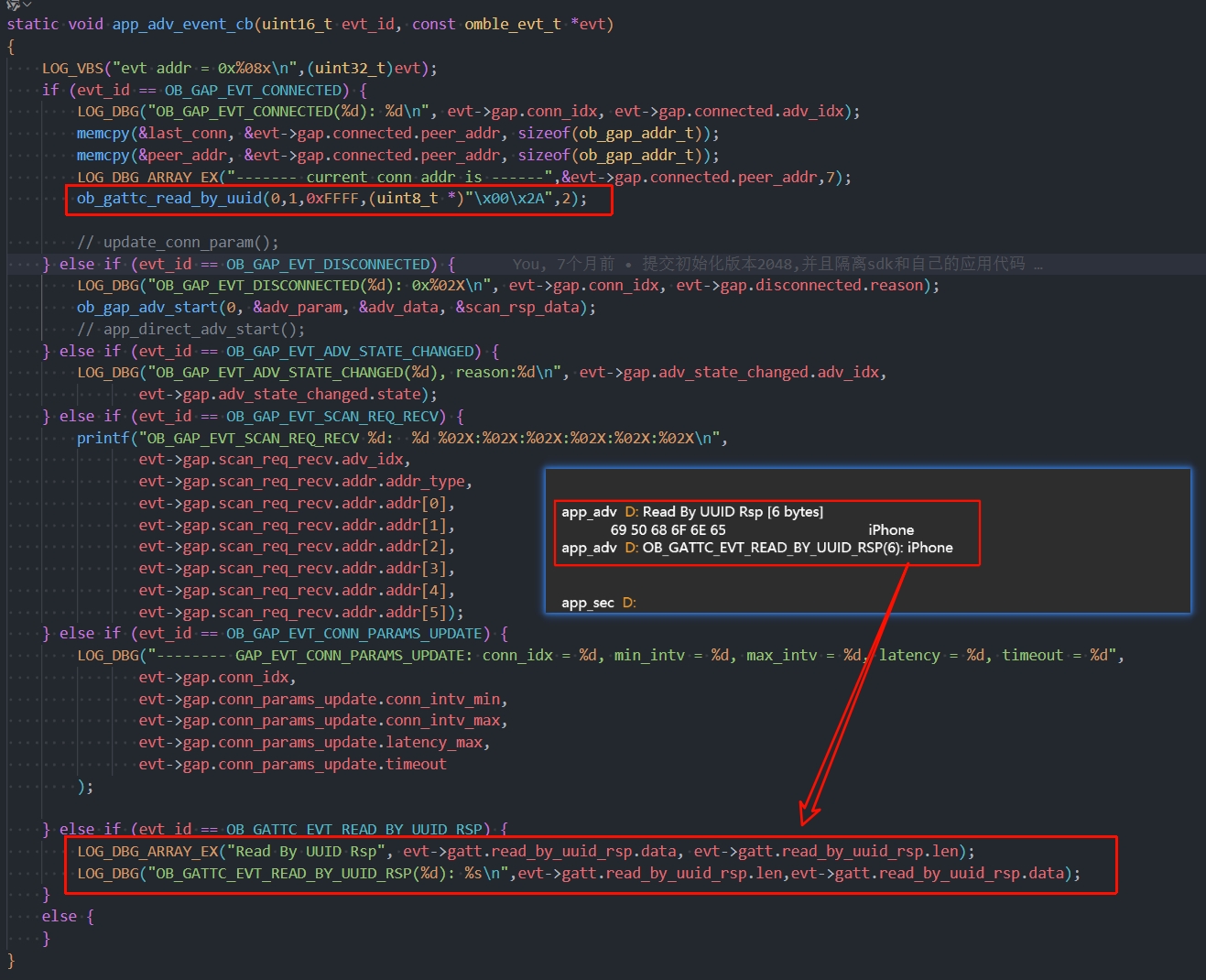Screen dimensions: 1206x980
Task: Click OB_GAP_EVT_CONN_PARAMS_UPDATE in the else-if condition
Action: click(x=353, y=633)
